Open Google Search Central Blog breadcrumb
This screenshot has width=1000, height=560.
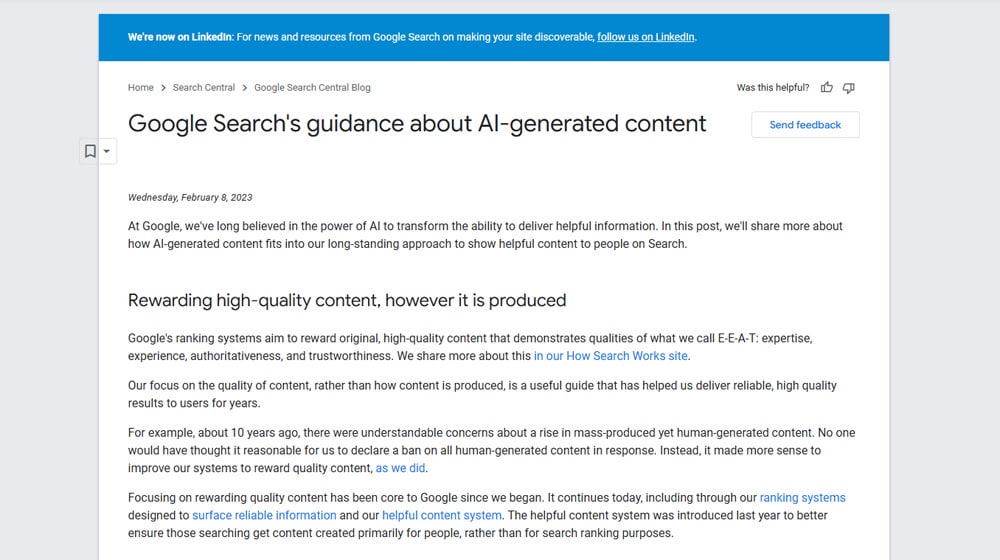coord(312,87)
